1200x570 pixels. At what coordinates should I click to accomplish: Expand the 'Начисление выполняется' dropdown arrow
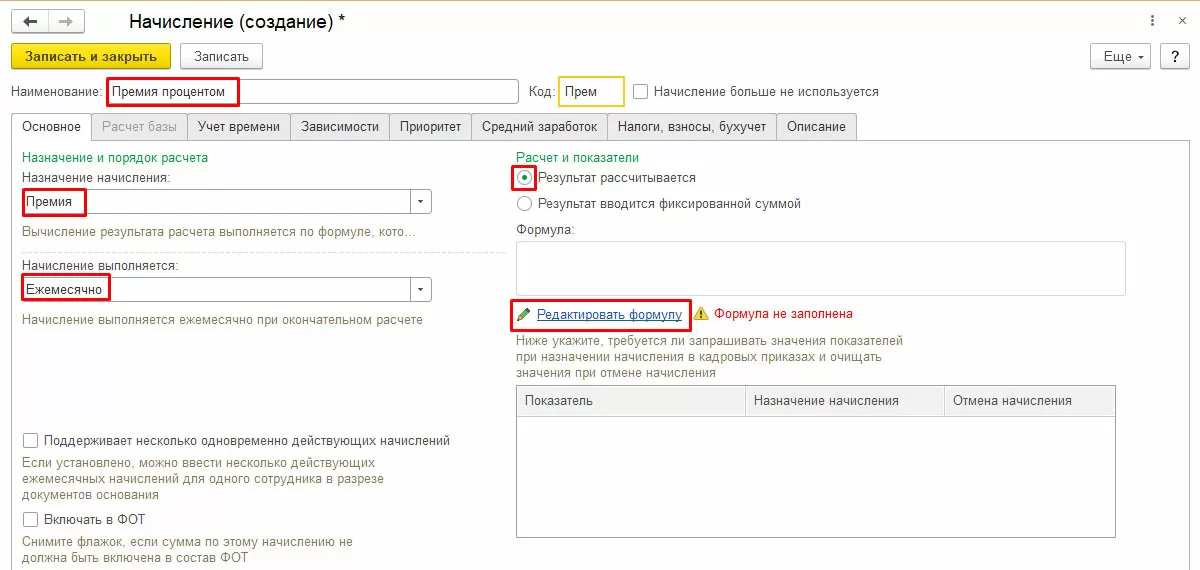(x=421, y=289)
